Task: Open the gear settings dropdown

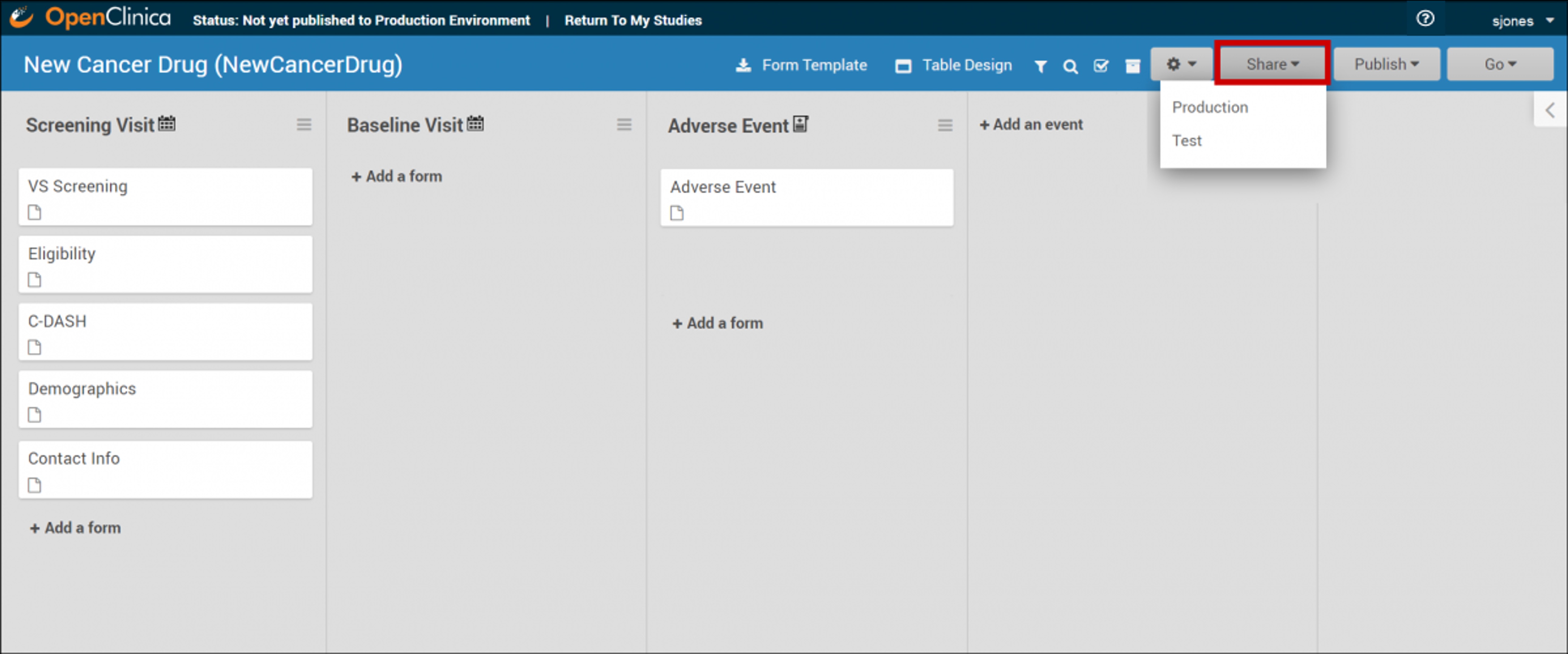Action: pos(1180,64)
